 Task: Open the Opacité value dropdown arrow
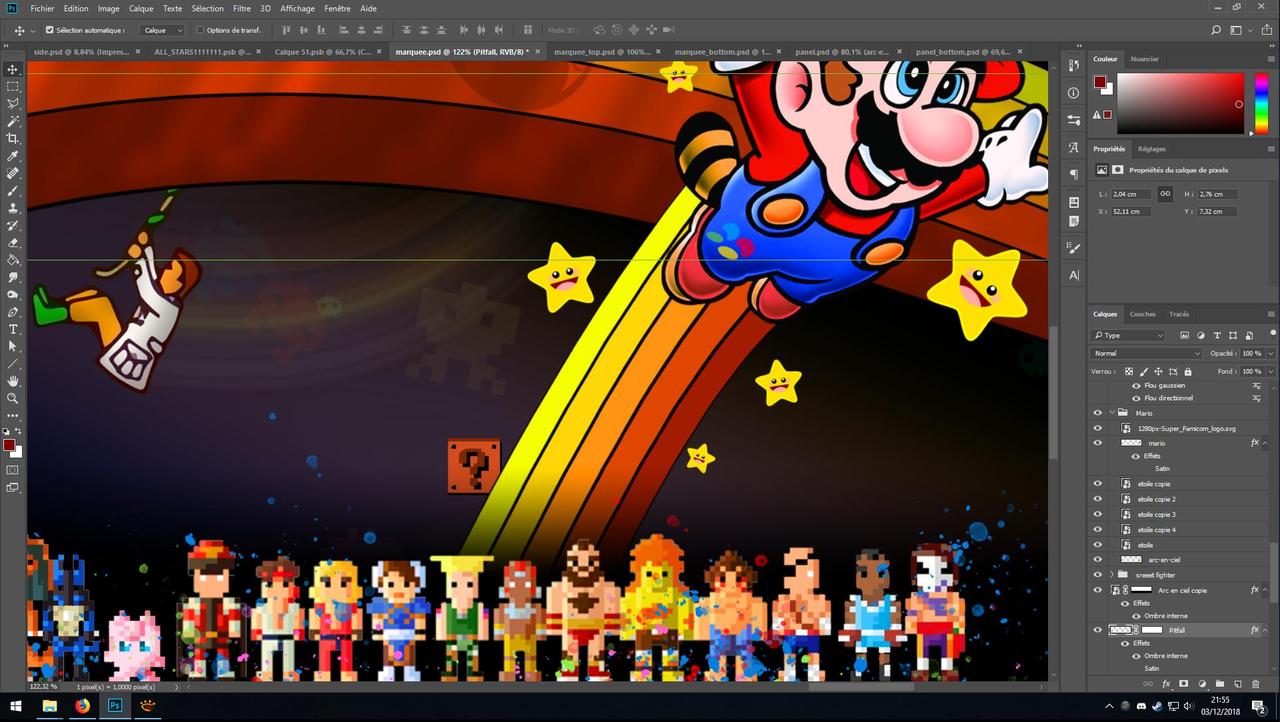(1271, 353)
